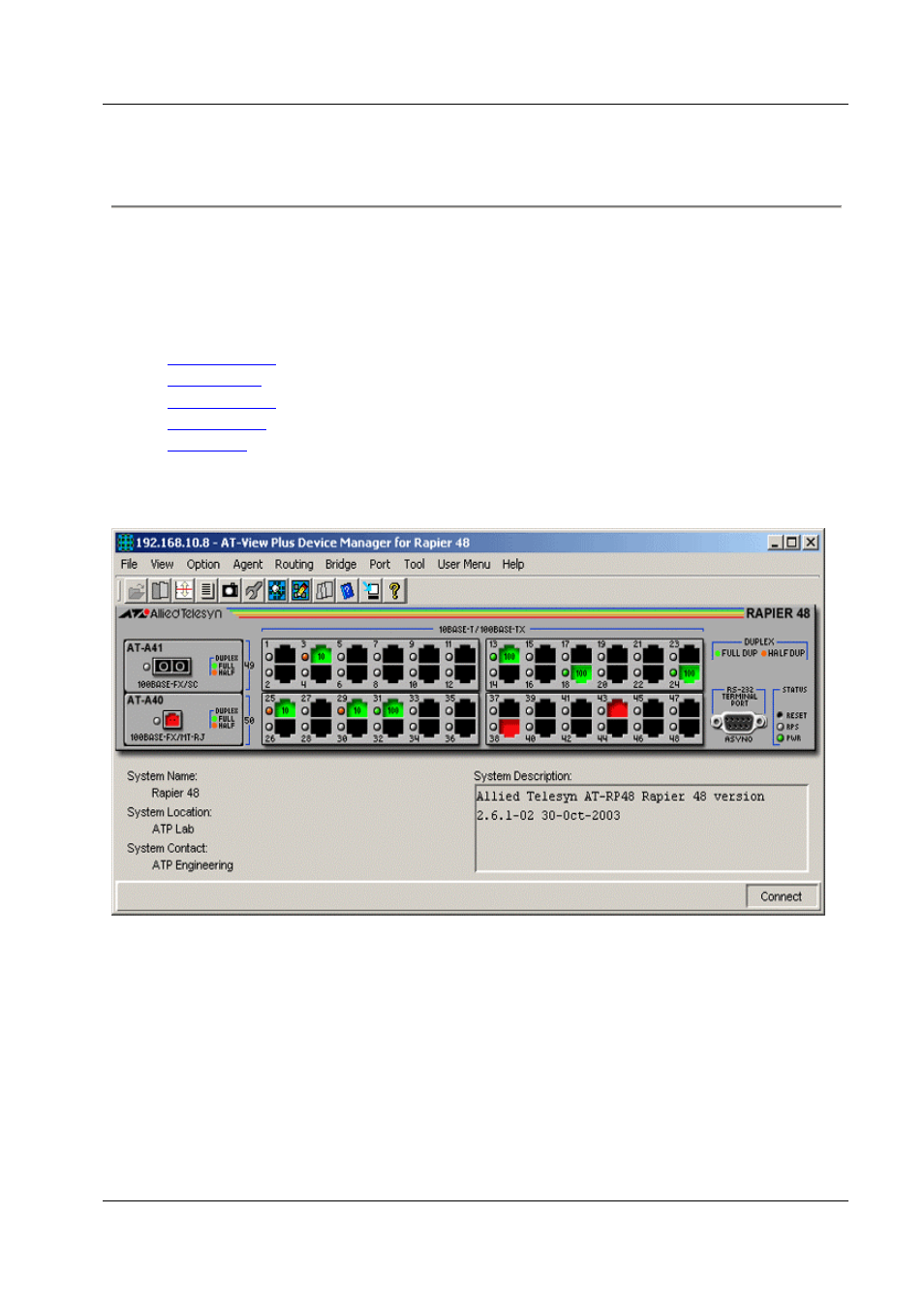Open the Help menu

[513, 564]
